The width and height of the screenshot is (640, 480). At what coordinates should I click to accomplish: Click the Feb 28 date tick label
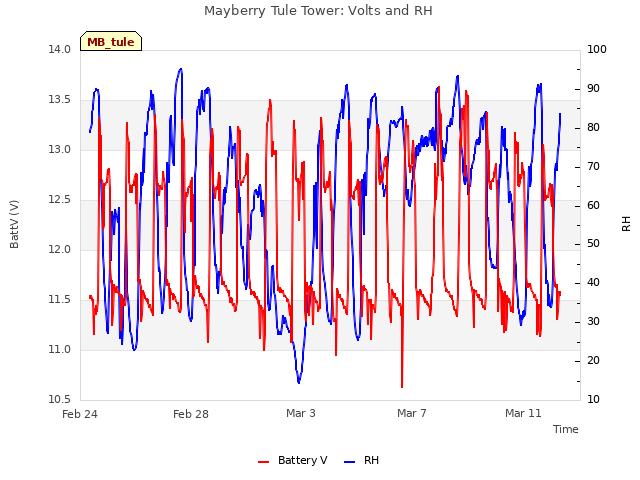pyautogui.click(x=191, y=414)
